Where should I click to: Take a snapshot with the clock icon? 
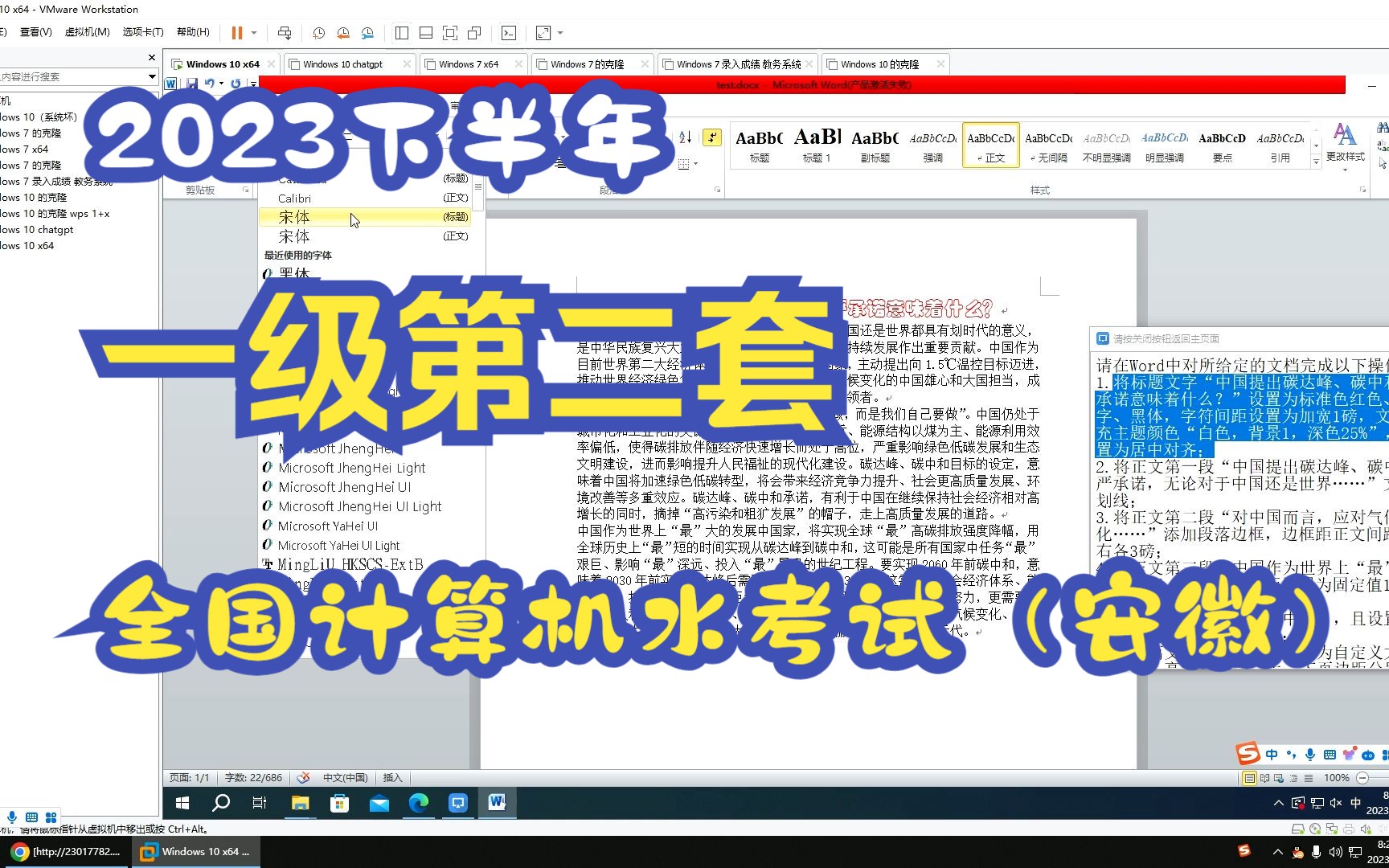point(318,33)
